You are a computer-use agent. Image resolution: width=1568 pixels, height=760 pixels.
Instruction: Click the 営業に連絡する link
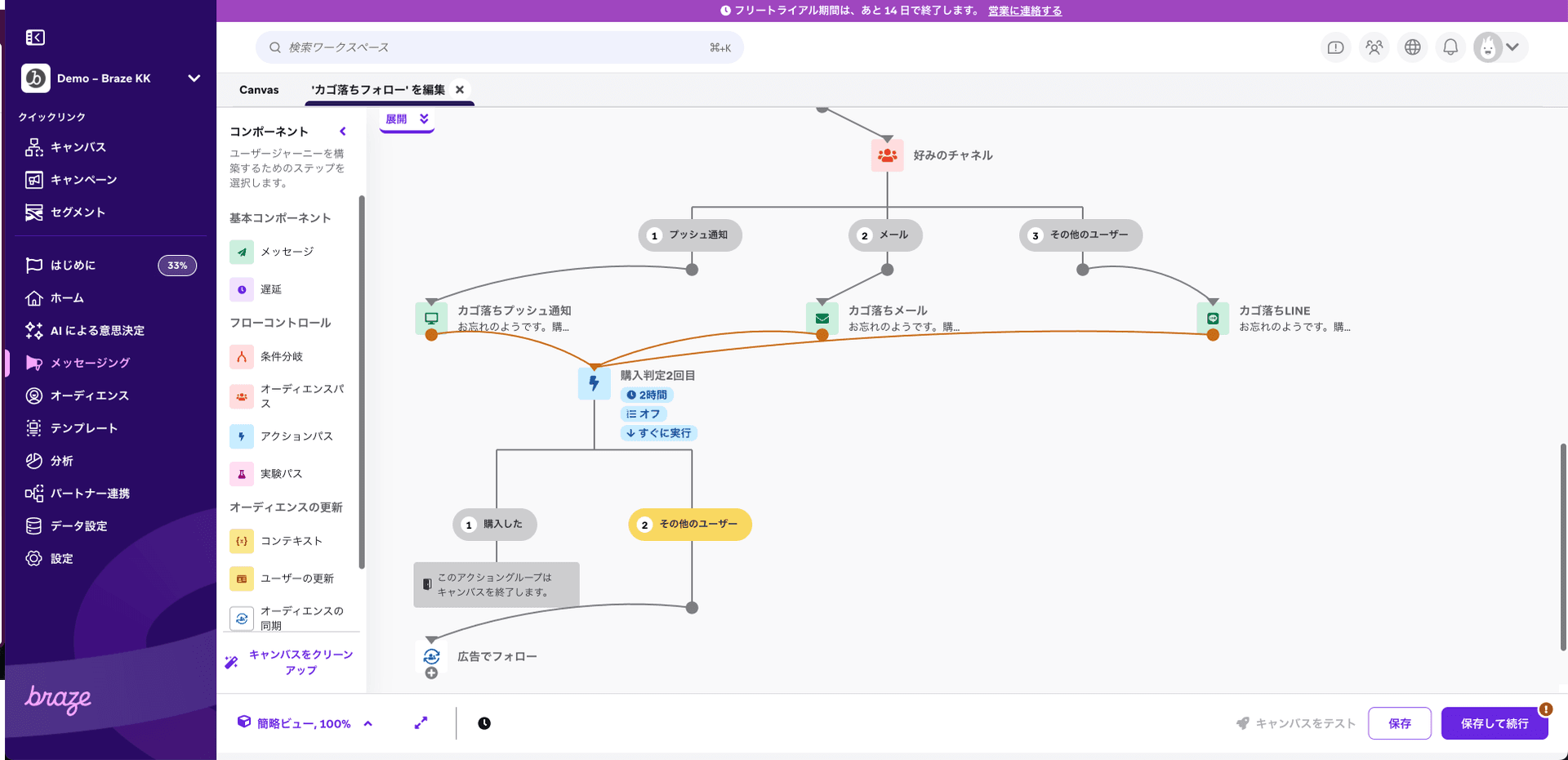pyautogui.click(x=1024, y=11)
